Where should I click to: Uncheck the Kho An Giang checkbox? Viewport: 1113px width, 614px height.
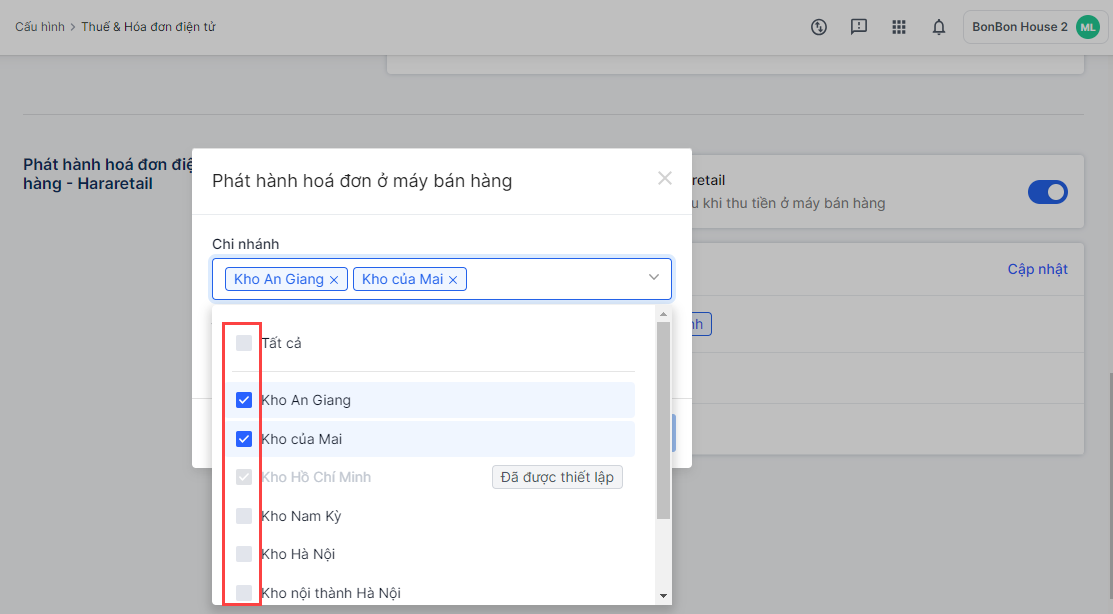click(x=243, y=400)
